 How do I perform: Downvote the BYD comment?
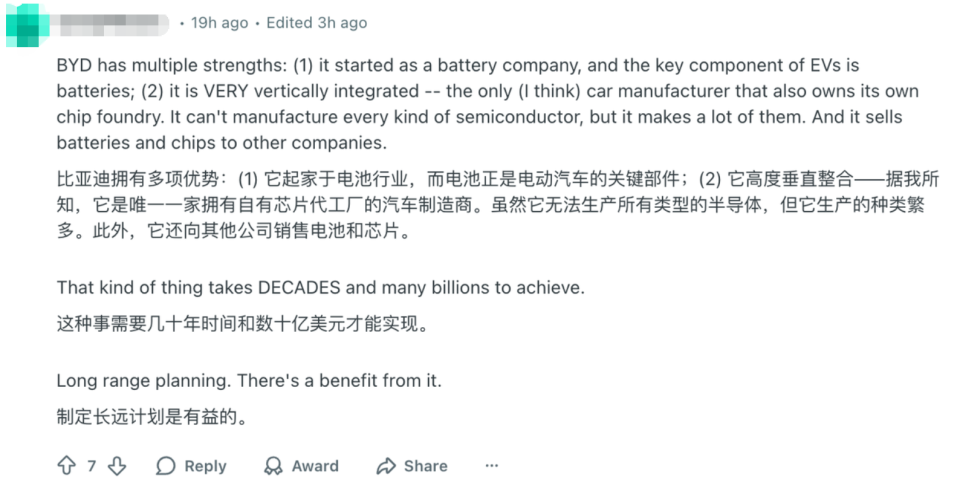point(117,466)
